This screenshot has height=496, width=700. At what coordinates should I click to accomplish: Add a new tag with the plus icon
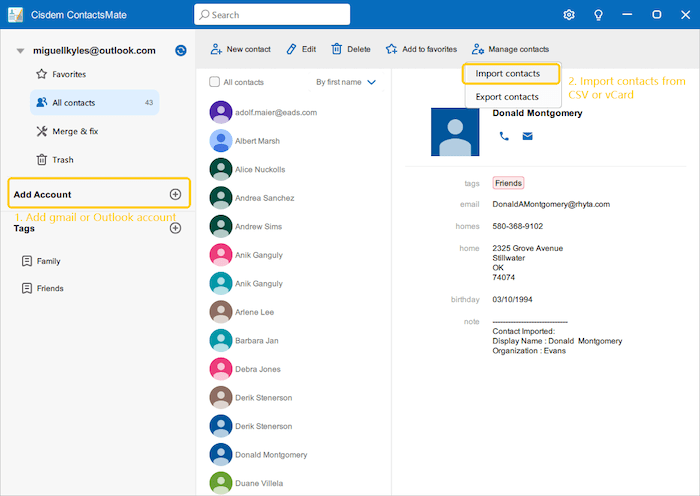(x=175, y=228)
